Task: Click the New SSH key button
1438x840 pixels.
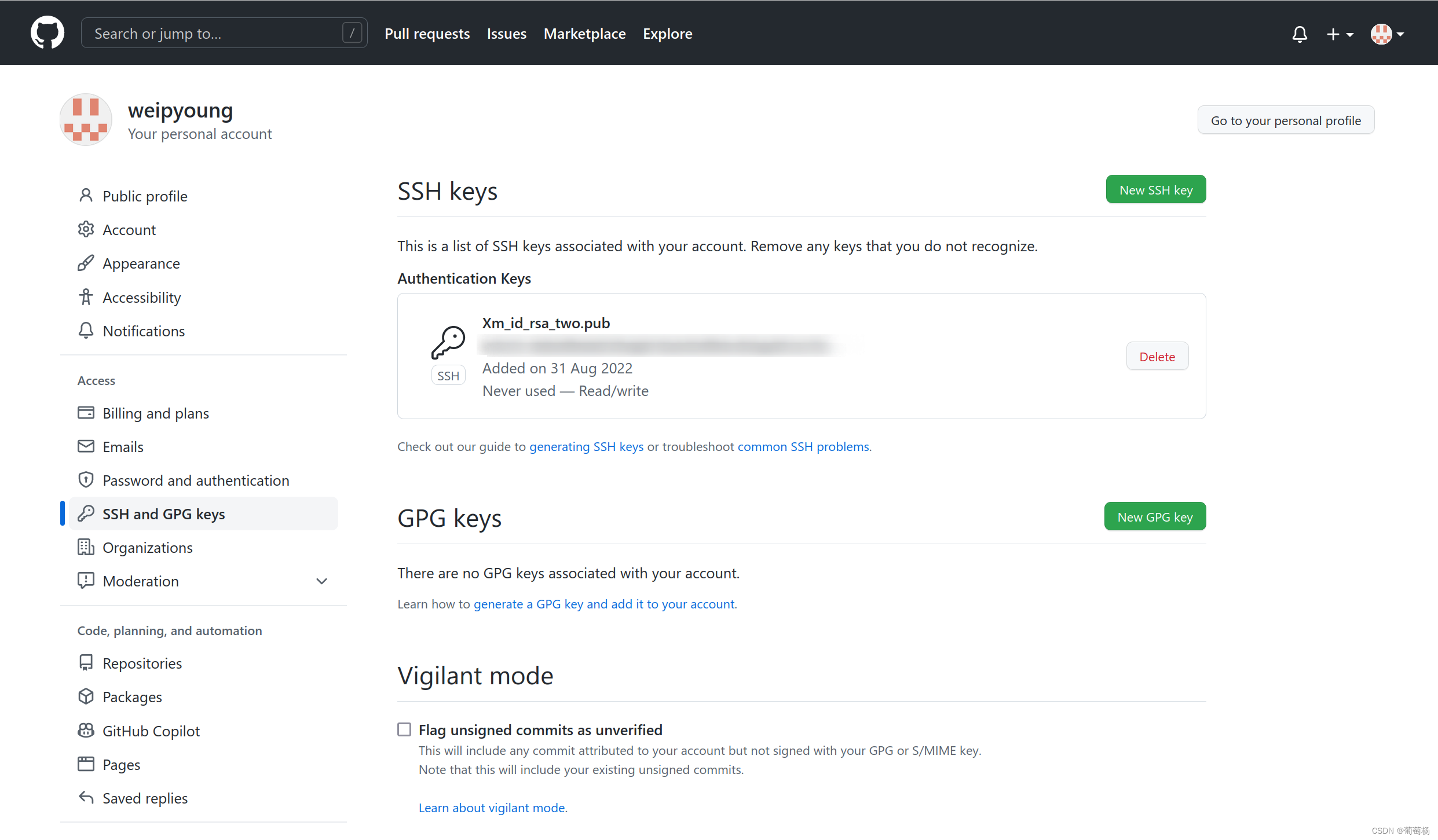Action: (x=1155, y=190)
